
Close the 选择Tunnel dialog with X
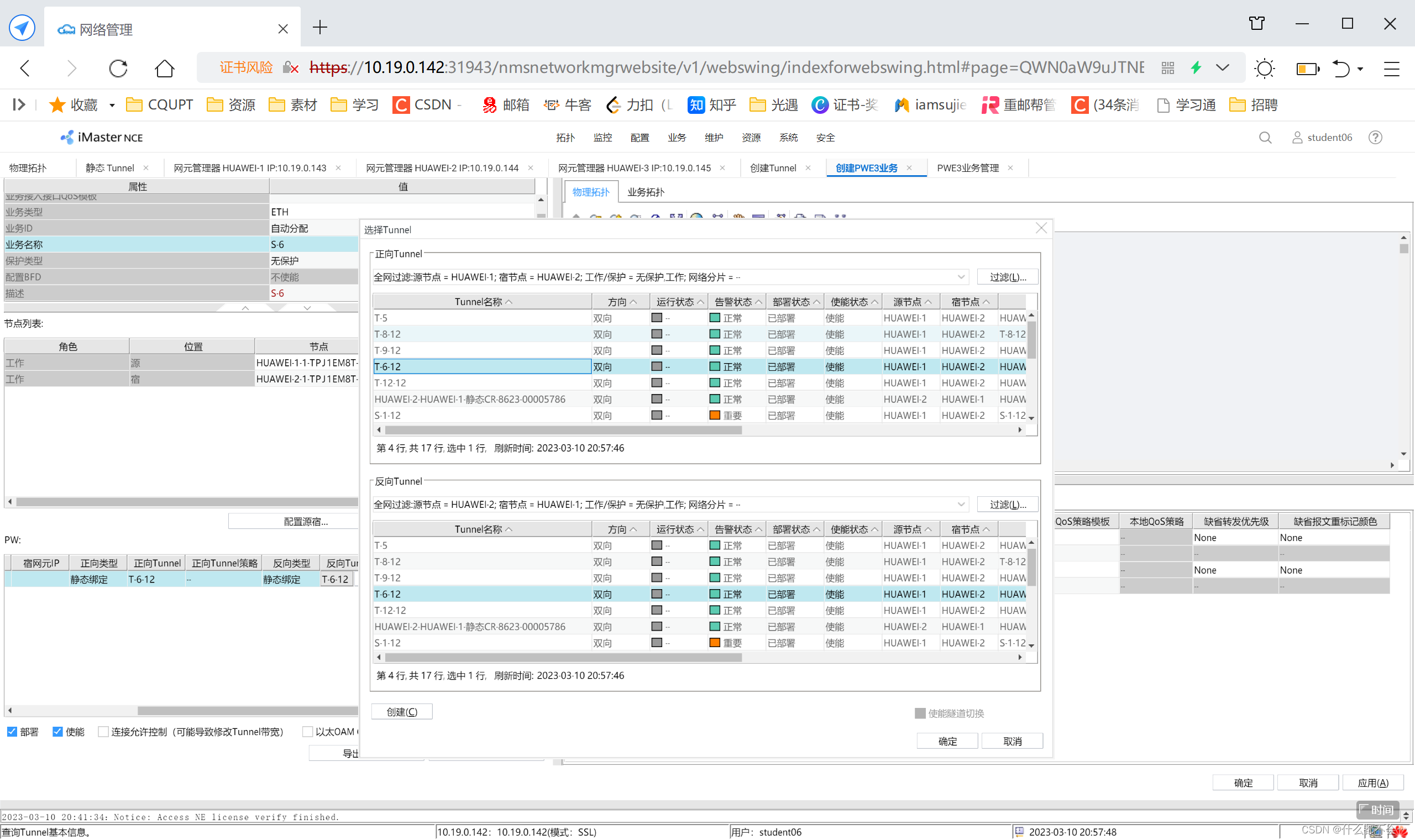[1041, 228]
